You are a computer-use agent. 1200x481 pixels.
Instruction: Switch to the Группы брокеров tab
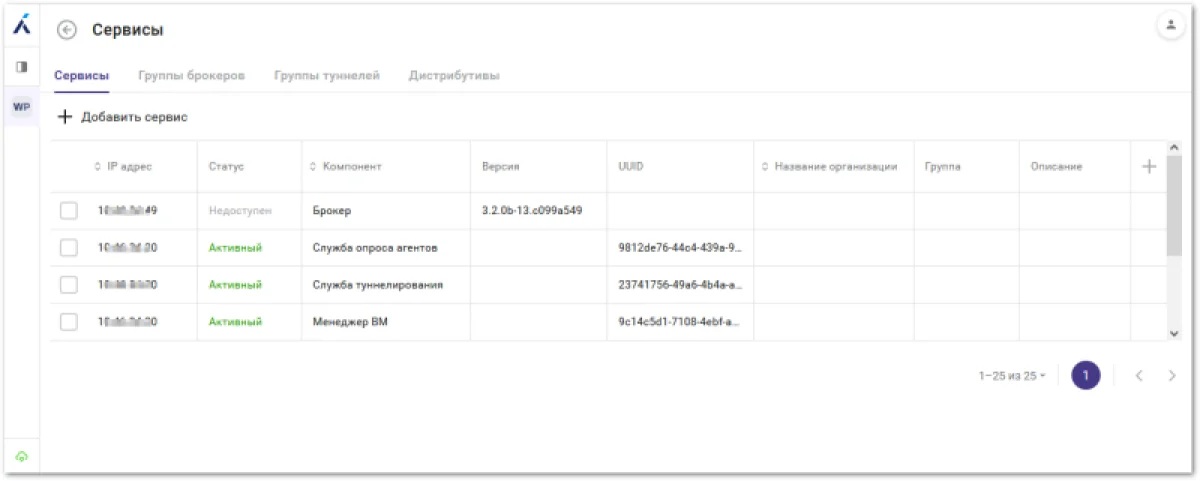coord(191,76)
